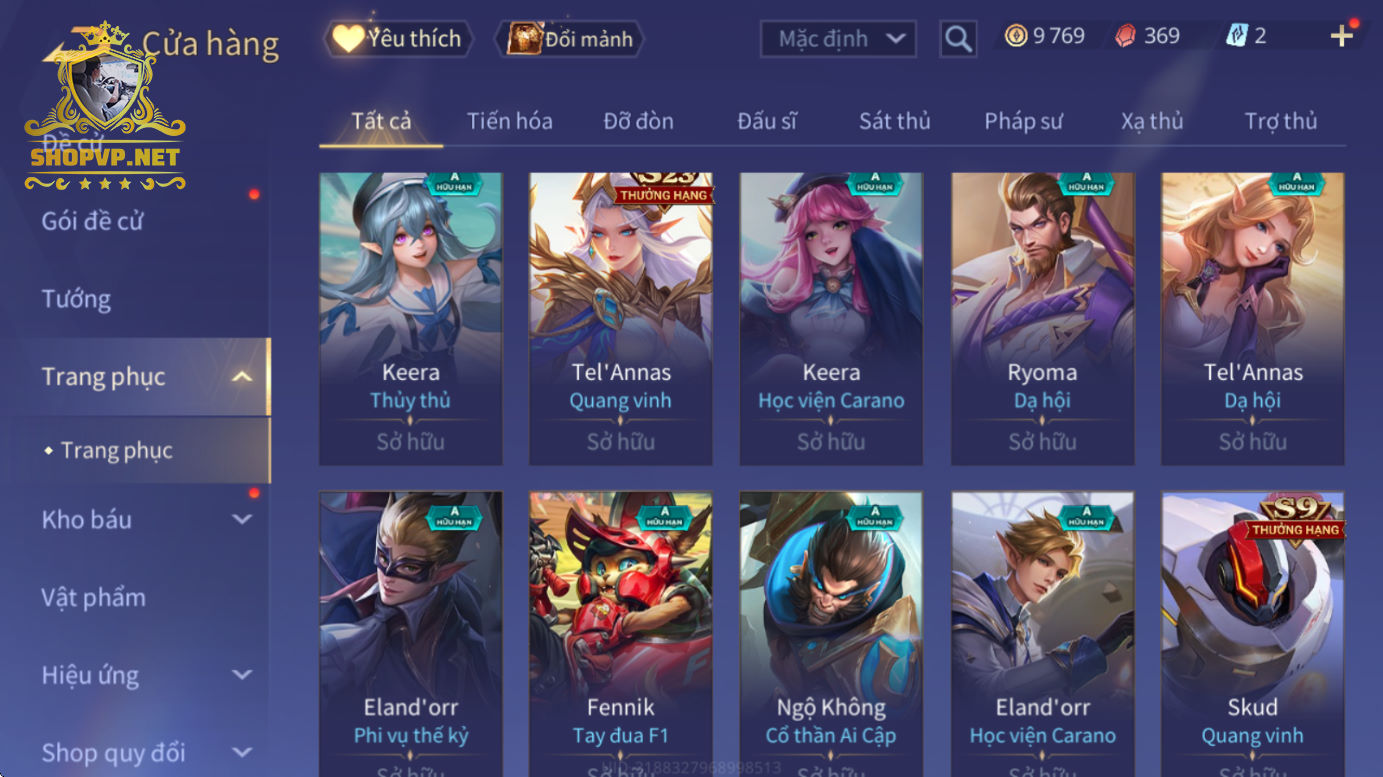Select Keera Thủy thủ skin card
The image size is (1383, 777).
(x=411, y=319)
